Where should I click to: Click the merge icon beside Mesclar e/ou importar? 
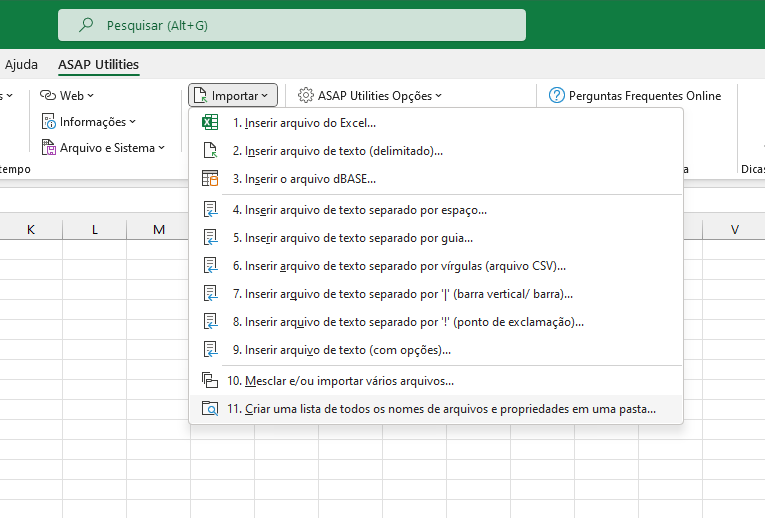[210, 380]
